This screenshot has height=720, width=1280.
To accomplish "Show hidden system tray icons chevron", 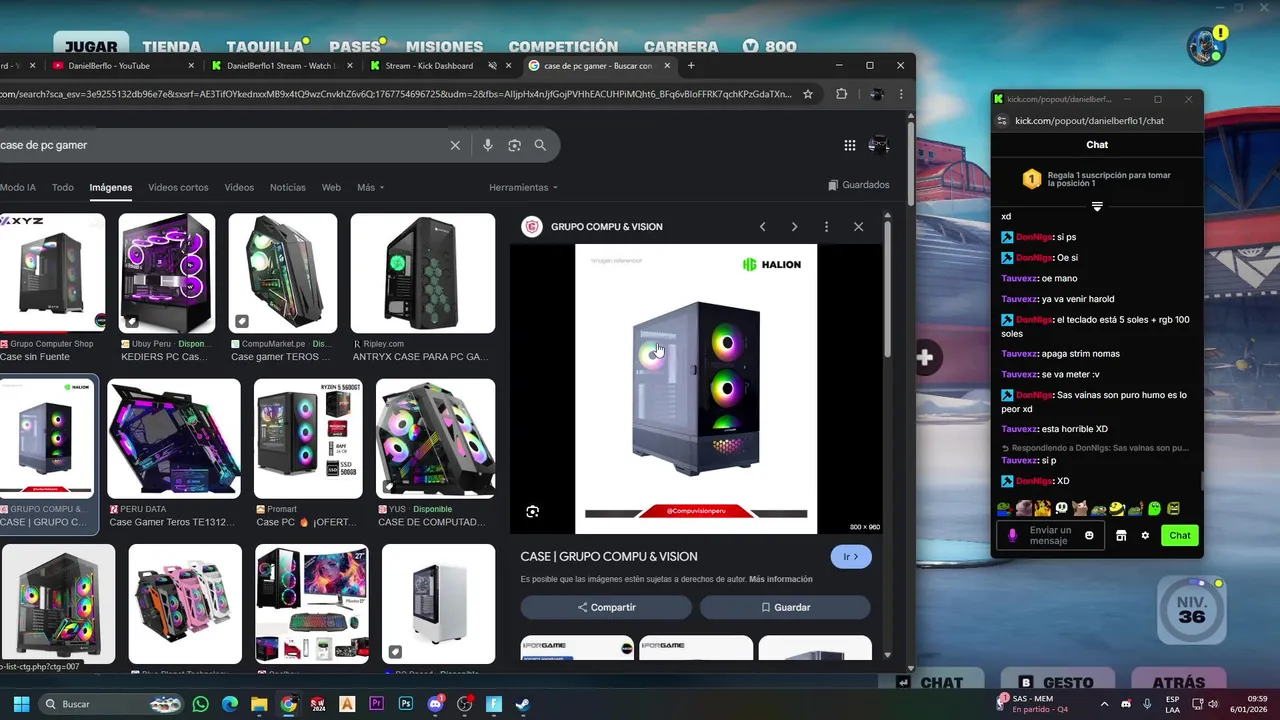I will (1104, 704).
